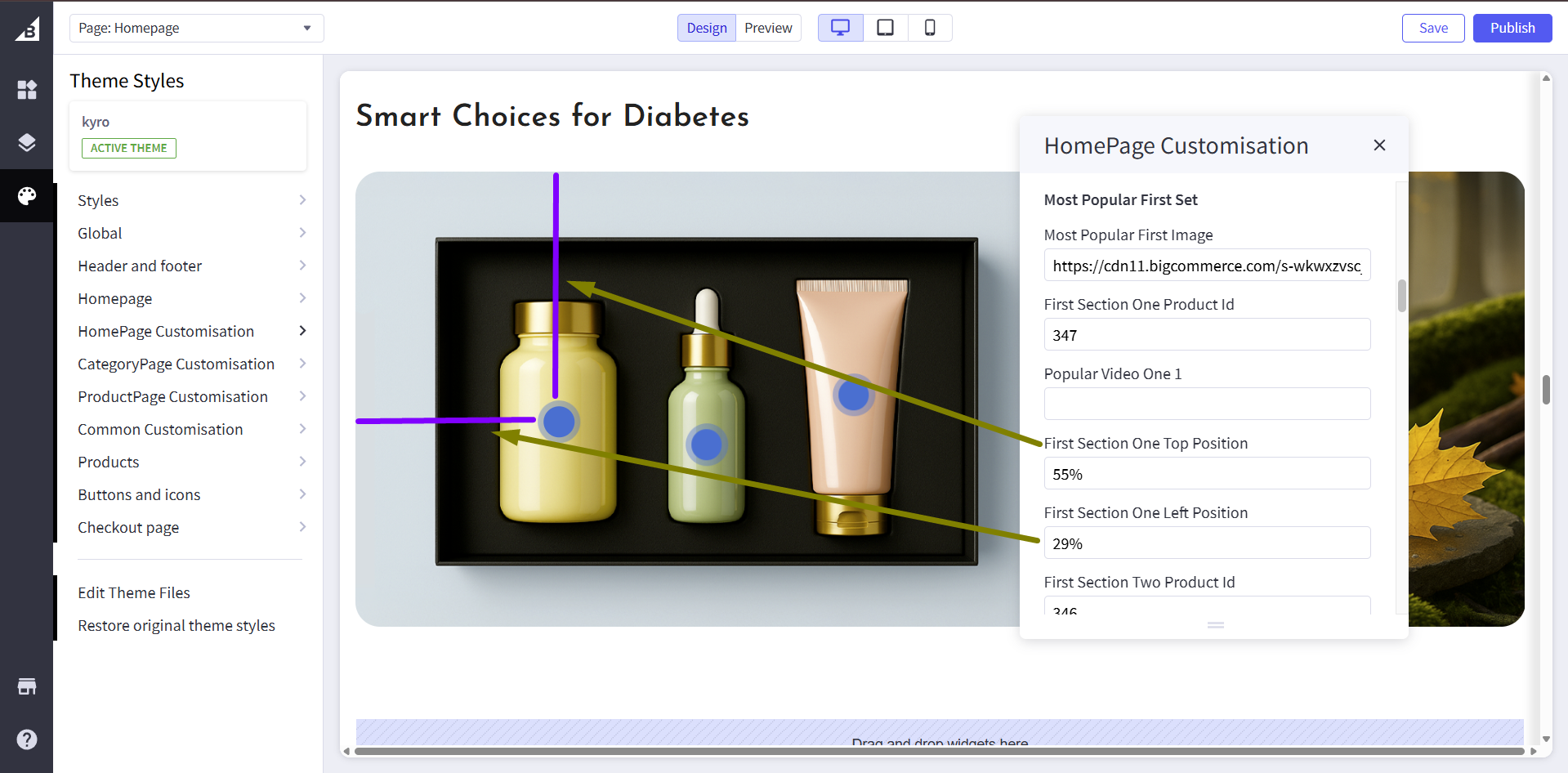This screenshot has width=1568, height=773.
Task: Click the storefront icon in sidebar
Action: [27, 686]
